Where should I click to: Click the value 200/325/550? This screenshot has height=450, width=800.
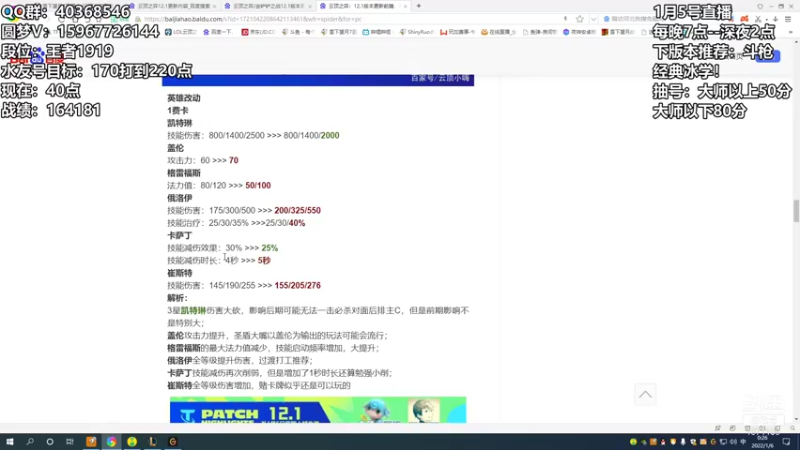(x=297, y=210)
